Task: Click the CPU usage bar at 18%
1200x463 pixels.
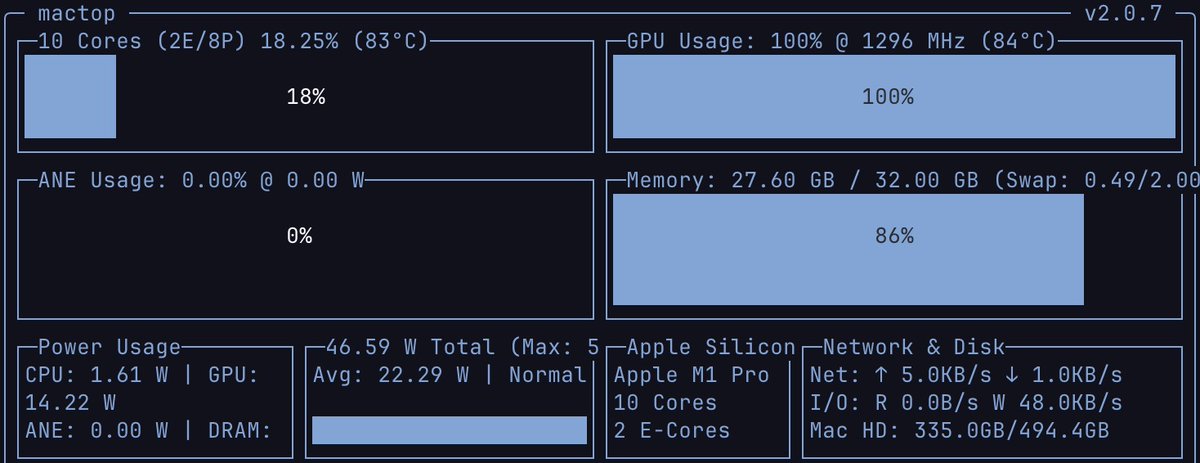Action: pyautogui.click(x=70, y=96)
